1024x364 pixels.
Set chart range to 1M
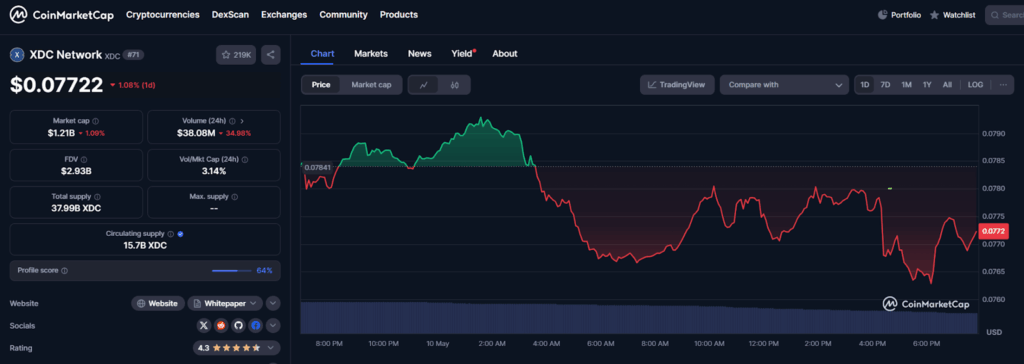click(x=906, y=85)
